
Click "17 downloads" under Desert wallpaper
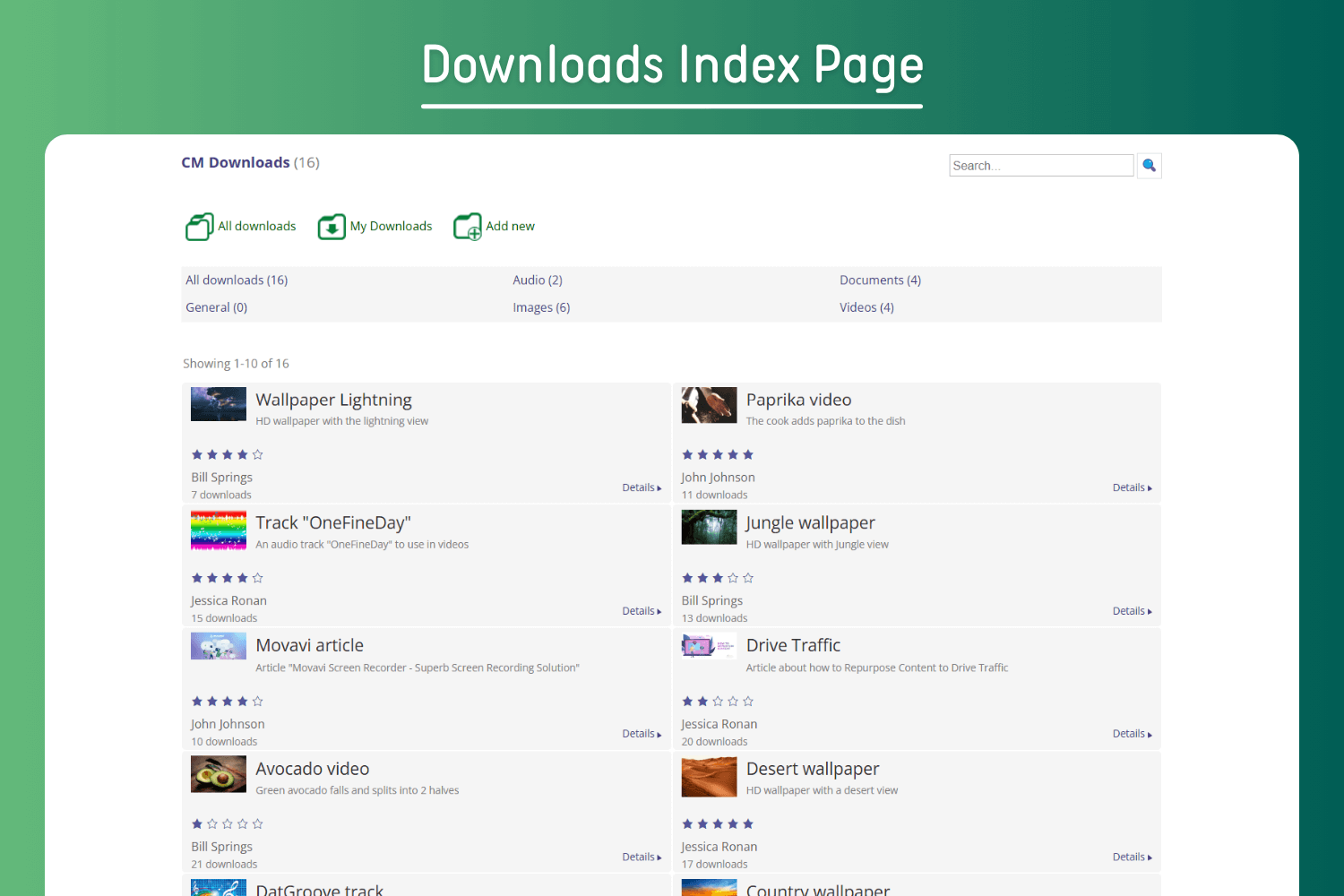pos(714,865)
